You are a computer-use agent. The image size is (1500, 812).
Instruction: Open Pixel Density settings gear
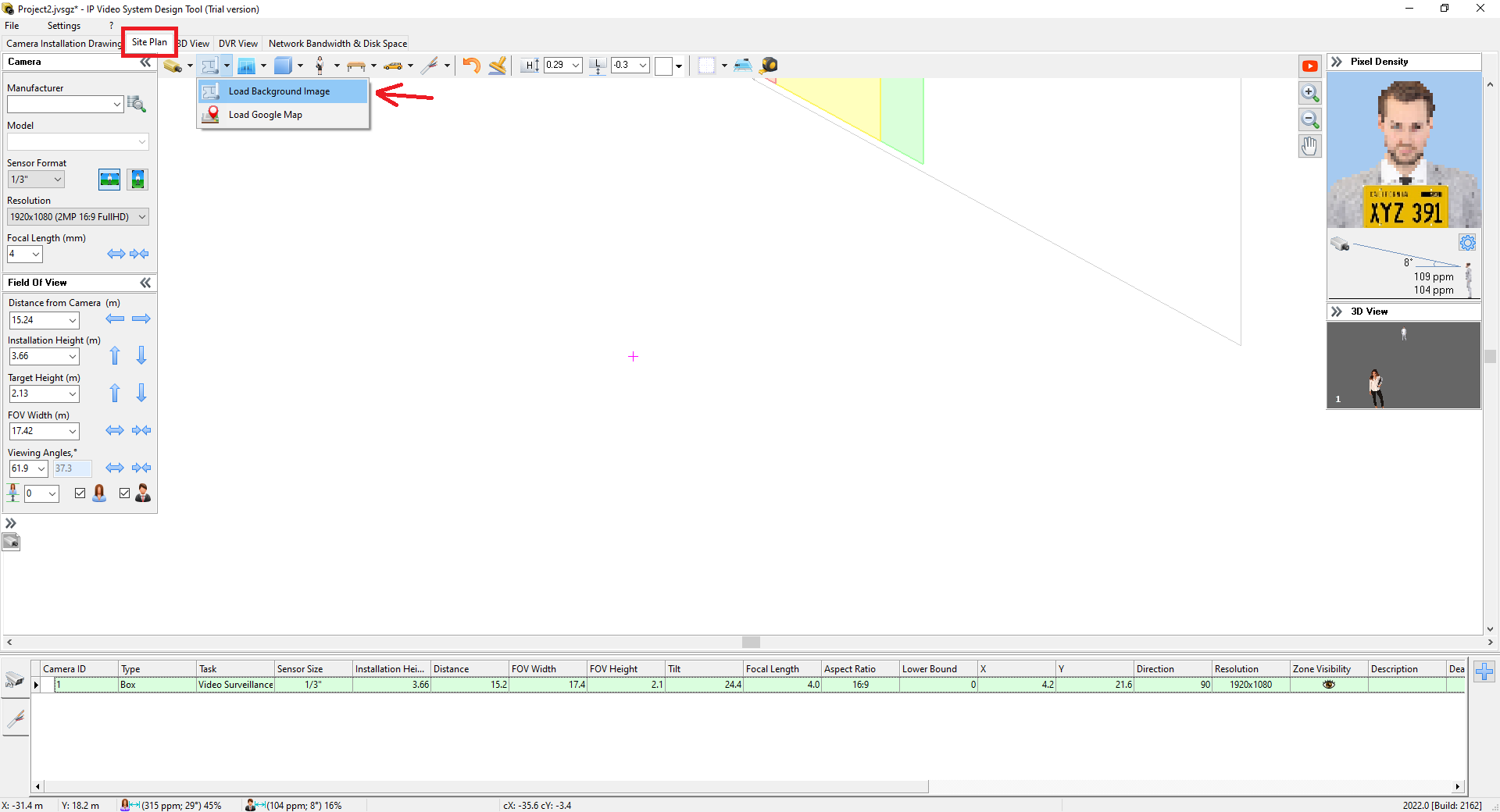click(x=1467, y=243)
